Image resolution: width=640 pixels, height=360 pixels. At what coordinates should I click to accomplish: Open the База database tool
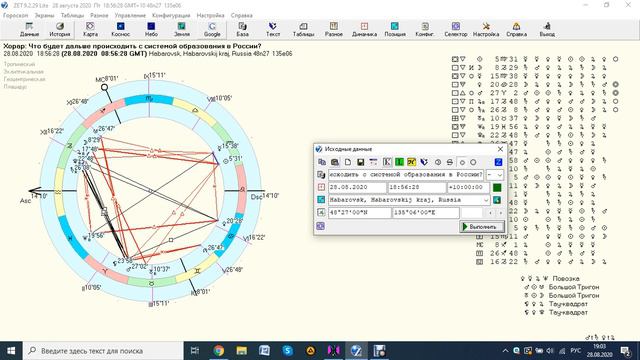coord(242,30)
